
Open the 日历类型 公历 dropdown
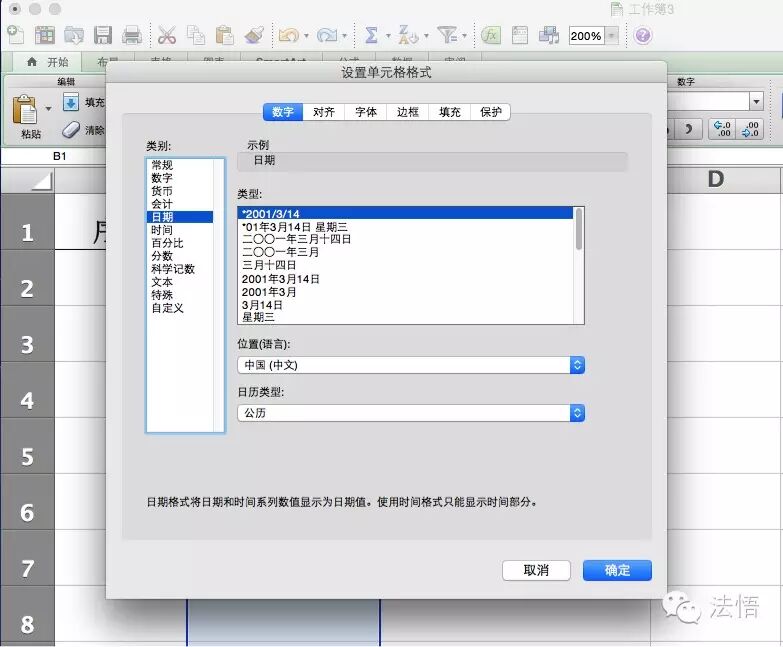pyautogui.click(x=411, y=413)
